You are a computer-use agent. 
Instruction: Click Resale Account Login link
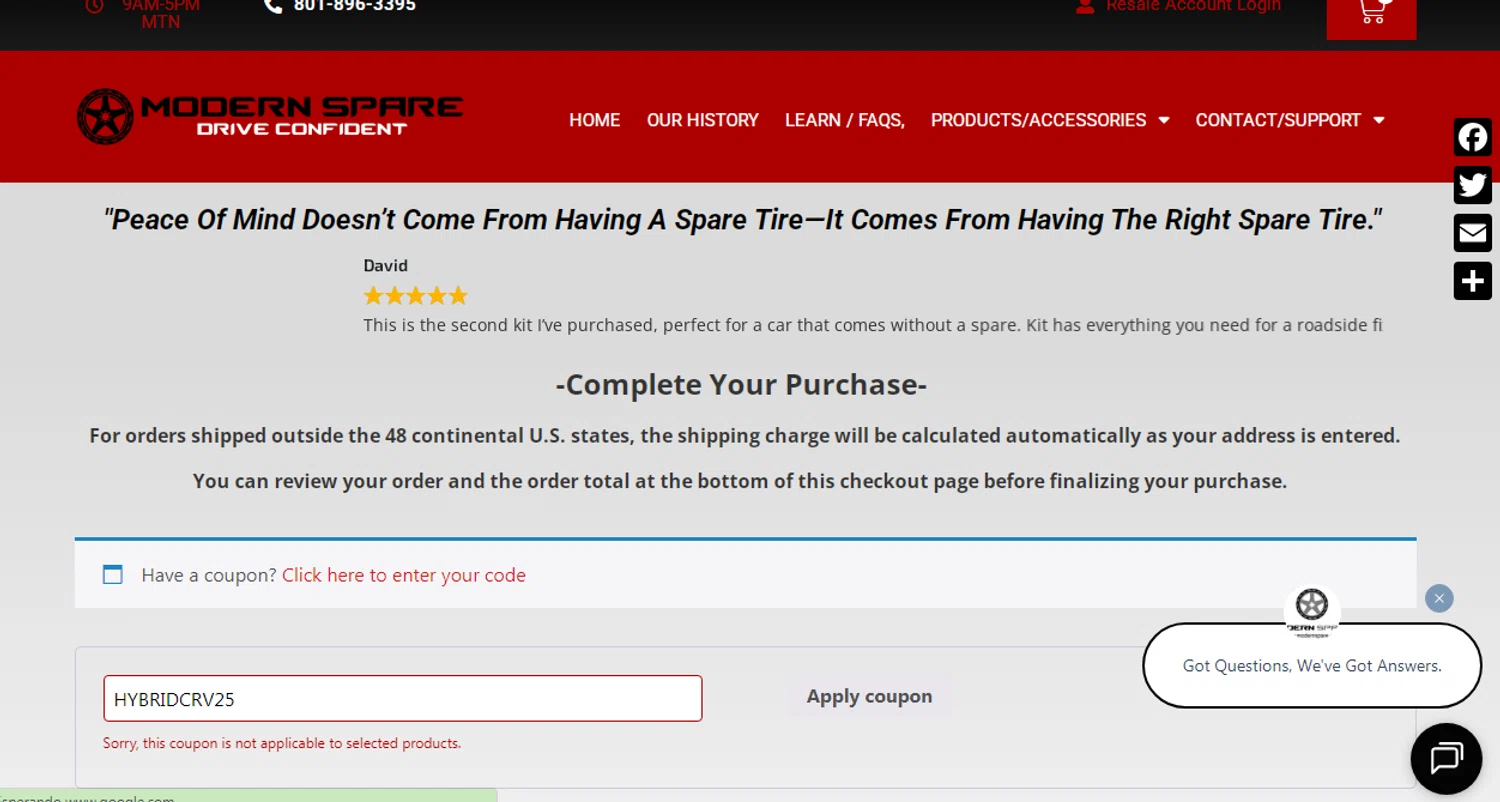click(x=1193, y=6)
